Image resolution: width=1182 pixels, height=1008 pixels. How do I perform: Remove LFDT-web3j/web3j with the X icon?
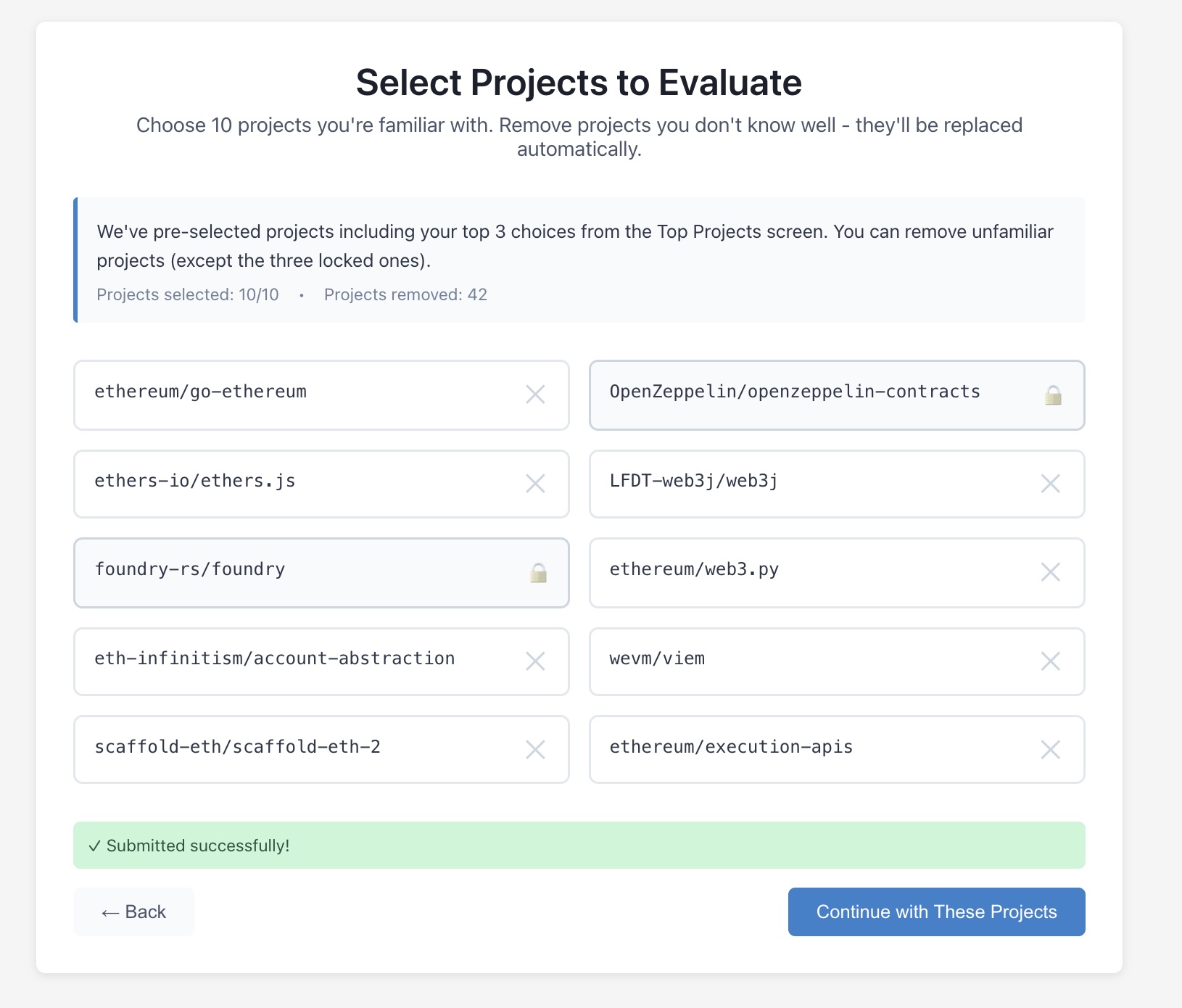(1050, 484)
